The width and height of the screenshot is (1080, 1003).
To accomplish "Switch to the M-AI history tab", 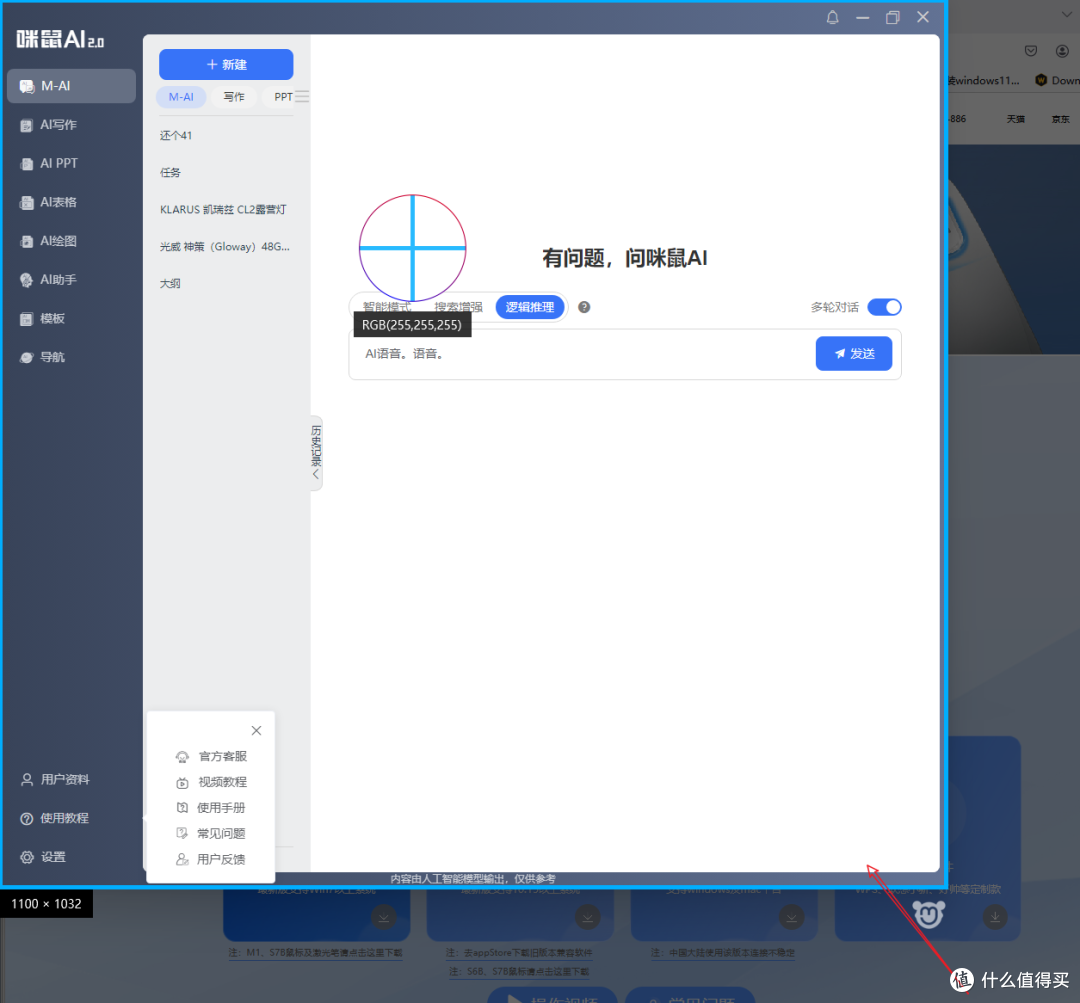I will point(181,97).
